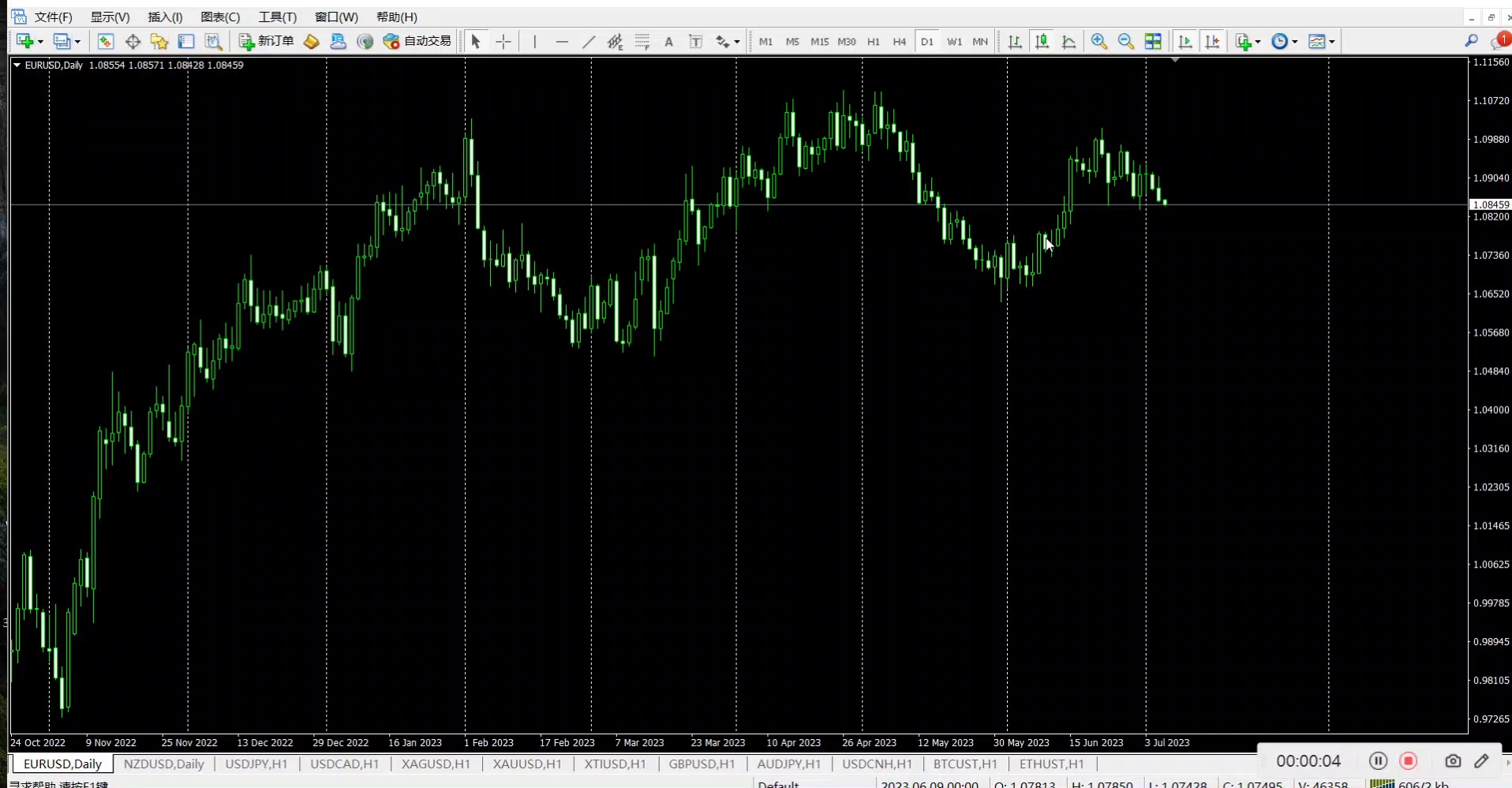Click the zoom in magnifier icon

pos(1098,41)
